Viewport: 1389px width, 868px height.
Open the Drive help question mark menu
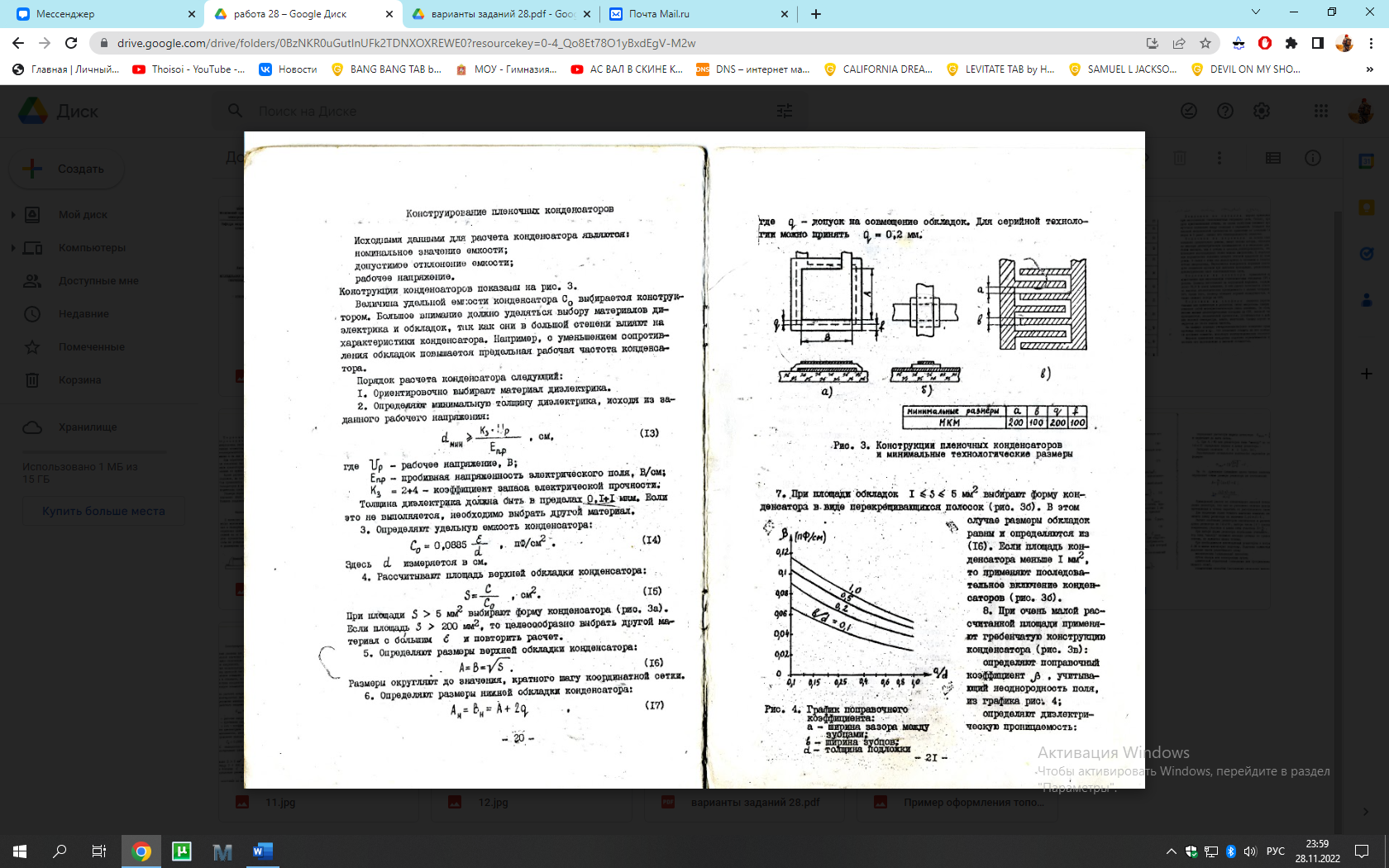[x=1225, y=111]
